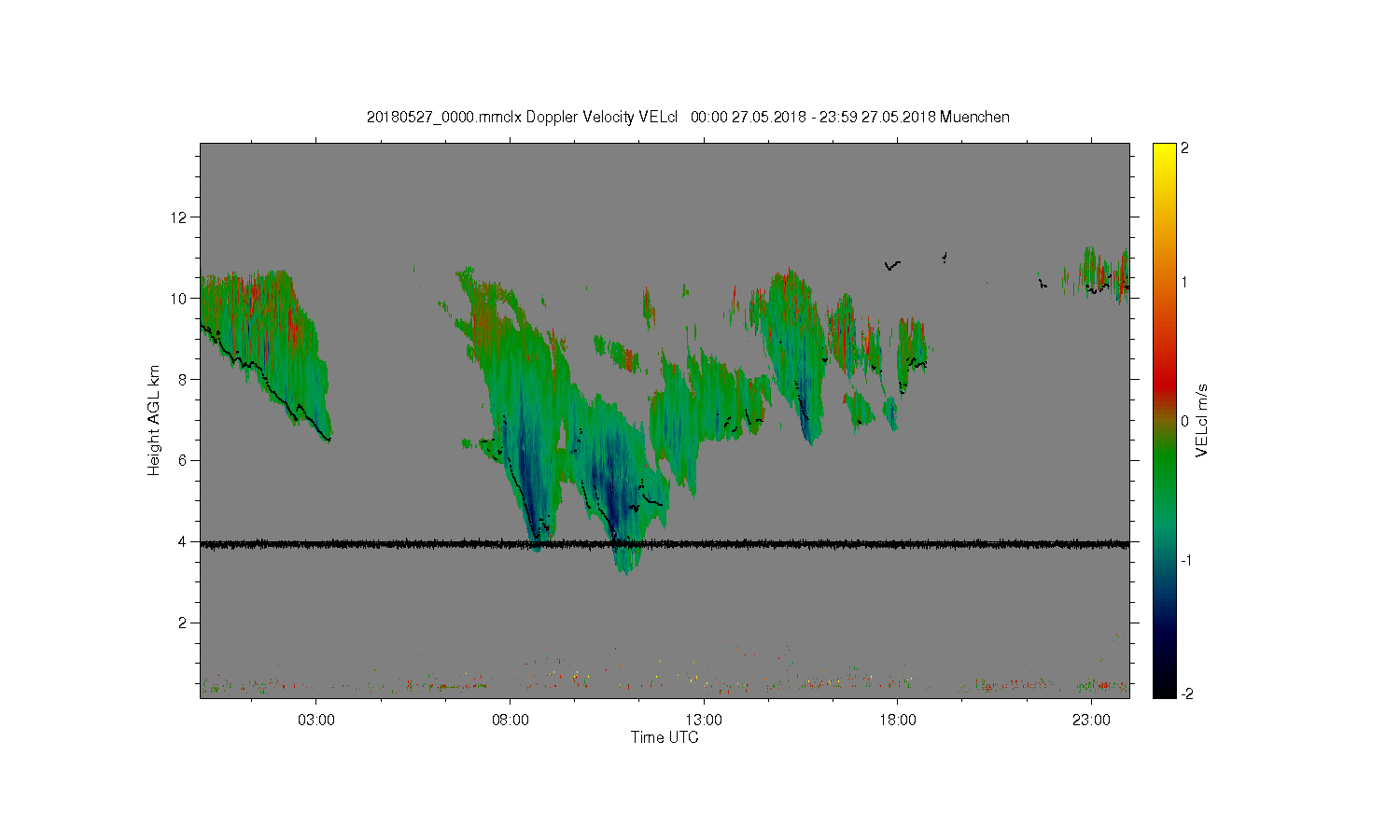The height and width of the screenshot is (840, 1400).
Task: Click the 18:00 time tick label
Action: [x=898, y=721]
